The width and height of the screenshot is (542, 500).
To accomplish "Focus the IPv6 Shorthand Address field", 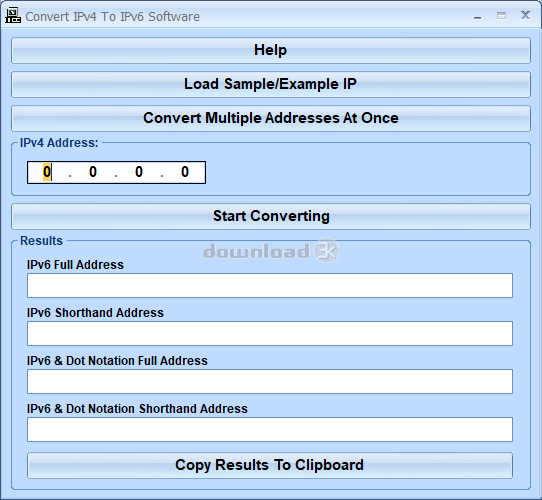I will [x=270, y=333].
